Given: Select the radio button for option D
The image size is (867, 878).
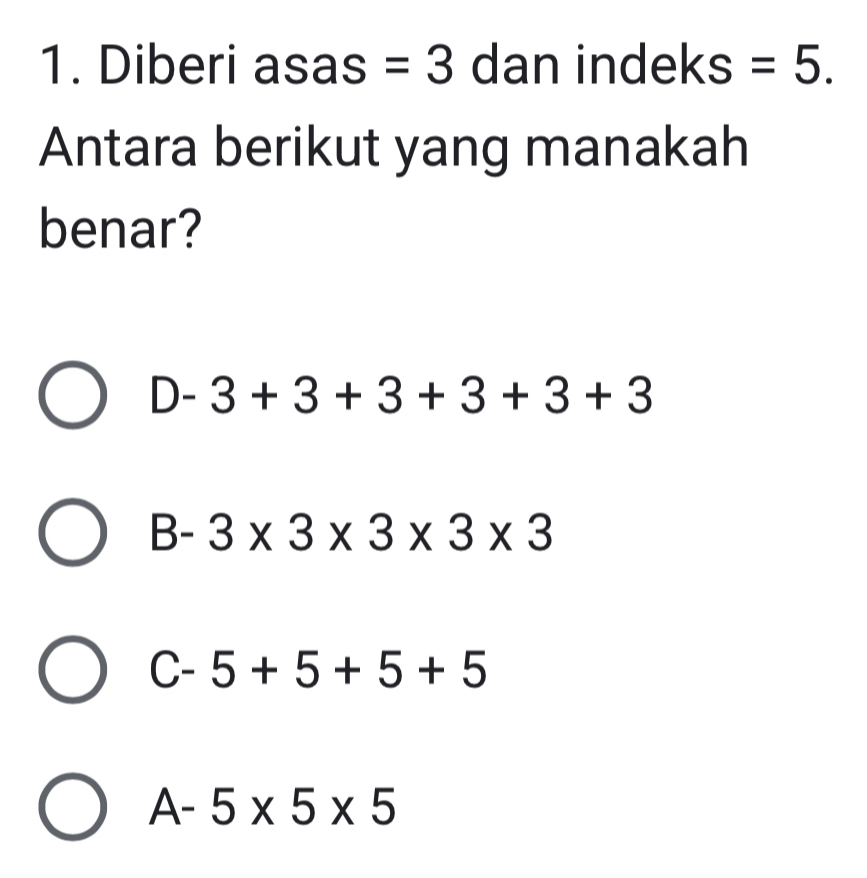Looking at the screenshot, I should pos(73,395).
